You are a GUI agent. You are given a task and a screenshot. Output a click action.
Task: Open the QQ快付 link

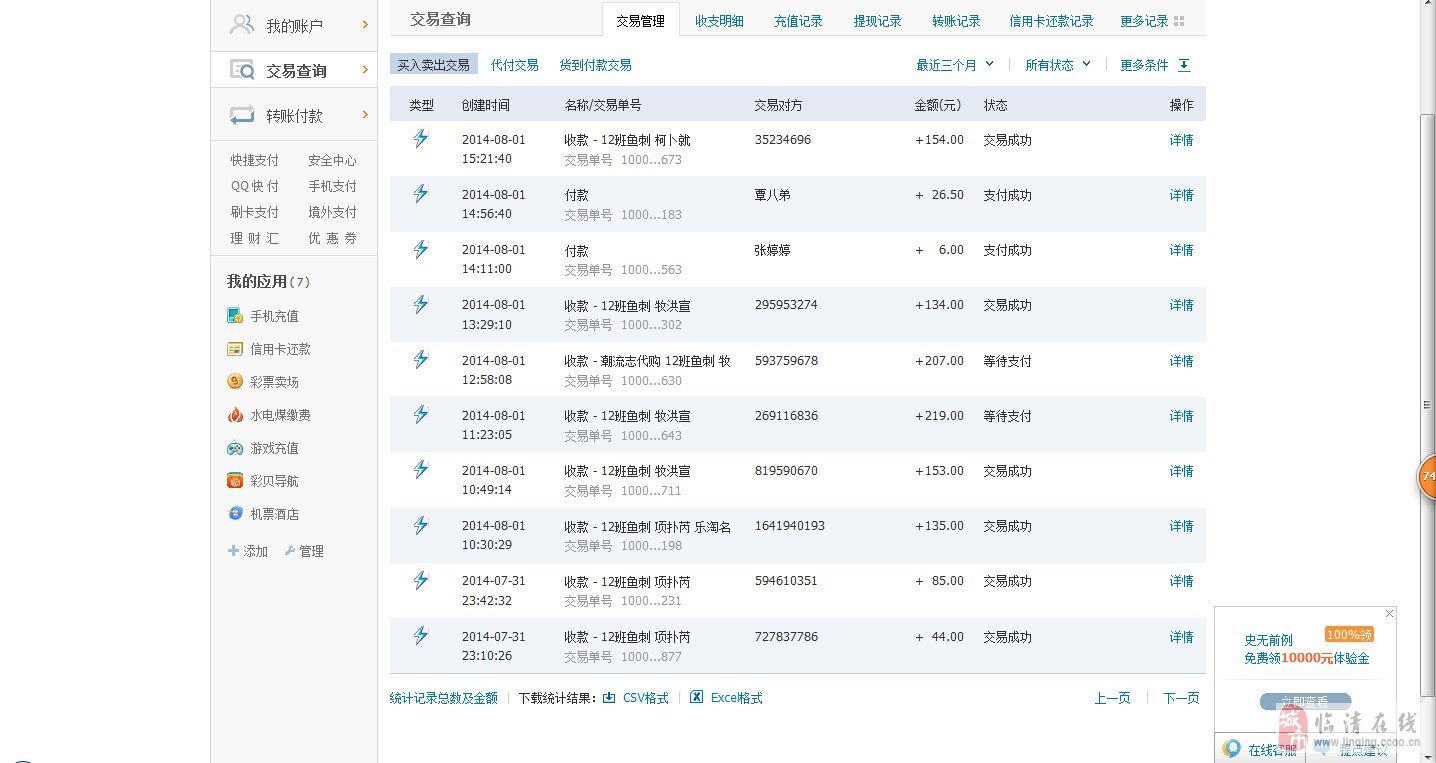(x=255, y=186)
